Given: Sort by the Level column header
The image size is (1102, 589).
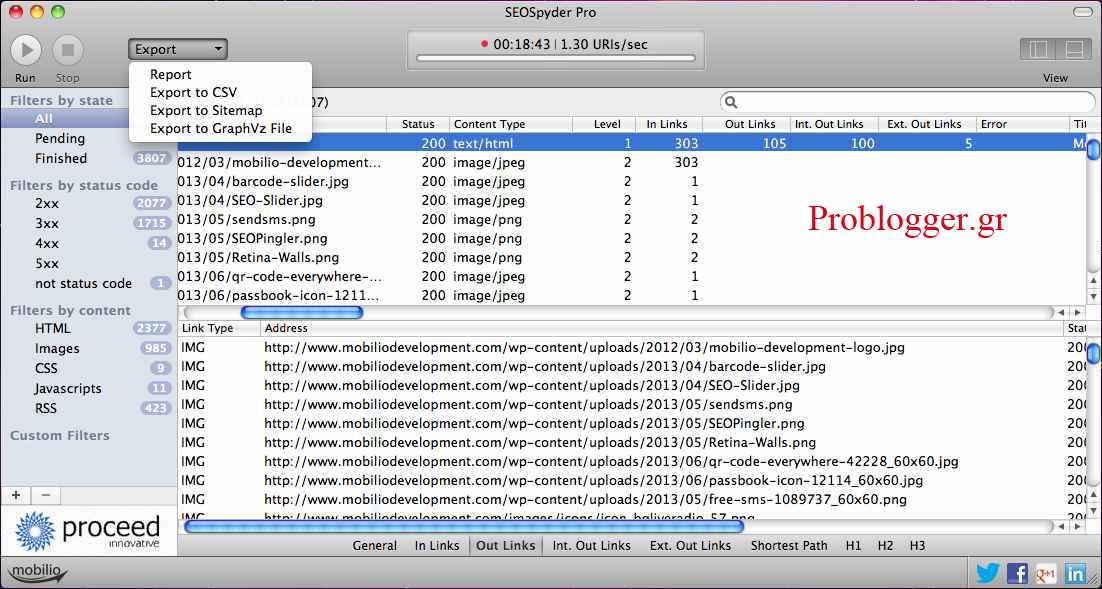Looking at the screenshot, I should point(604,124).
